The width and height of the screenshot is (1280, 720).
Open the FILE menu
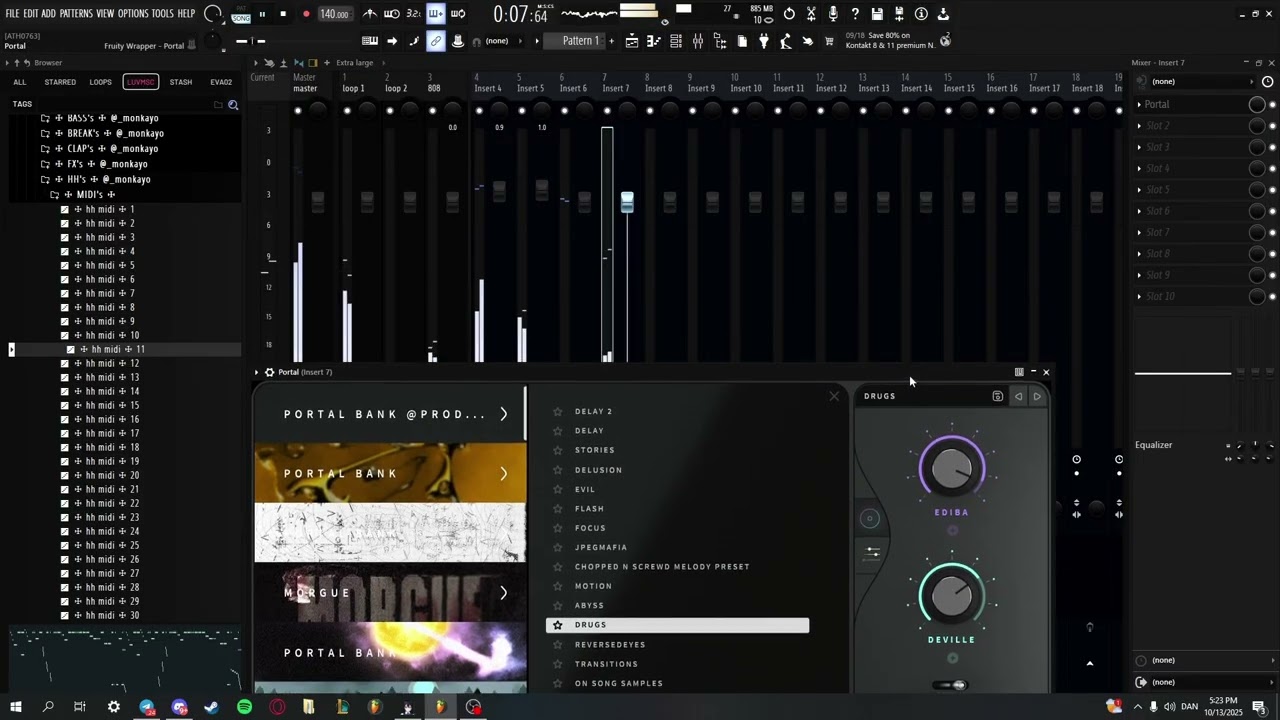12,14
